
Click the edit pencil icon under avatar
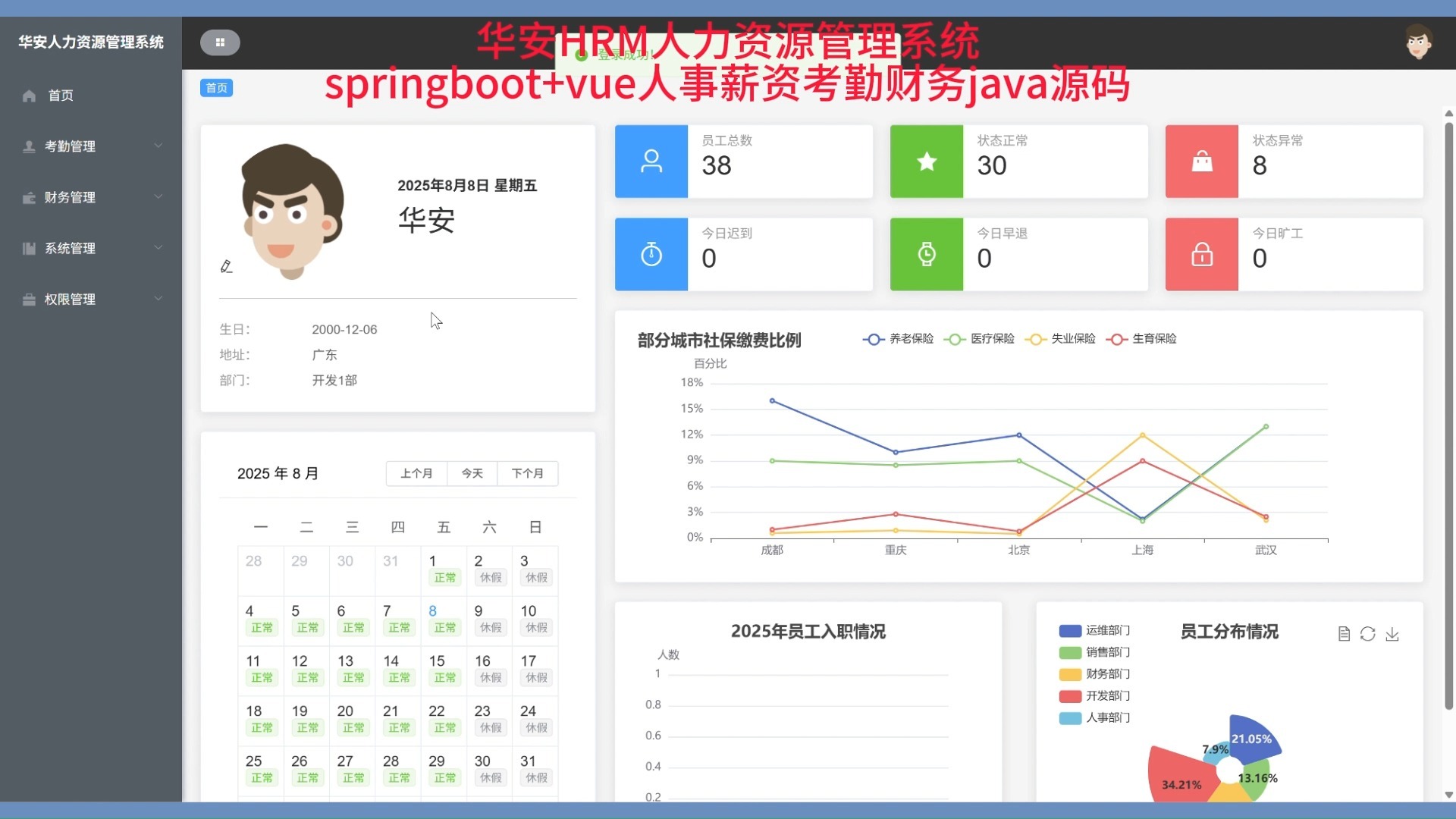(x=226, y=266)
